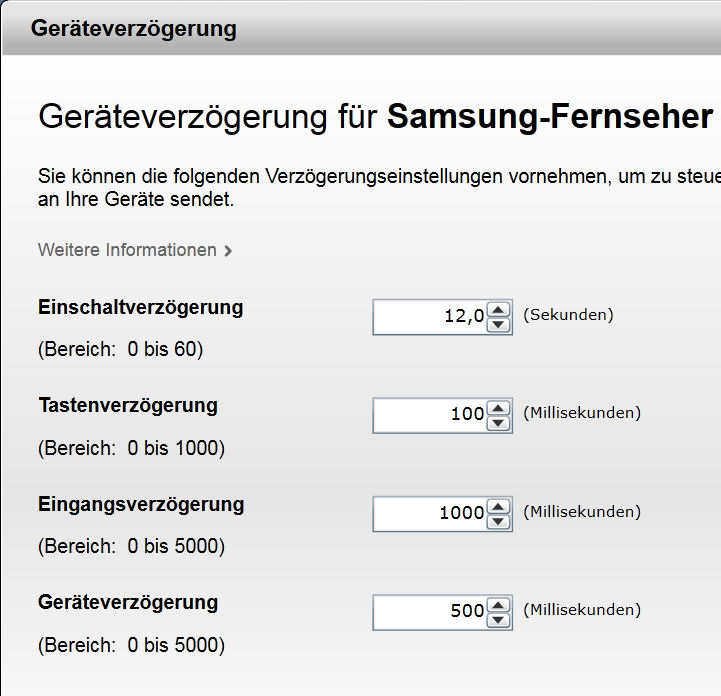Increase the Tastenverzögerung value with up arrow
Image resolution: width=721 pixels, height=696 pixels.
click(498, 408)
